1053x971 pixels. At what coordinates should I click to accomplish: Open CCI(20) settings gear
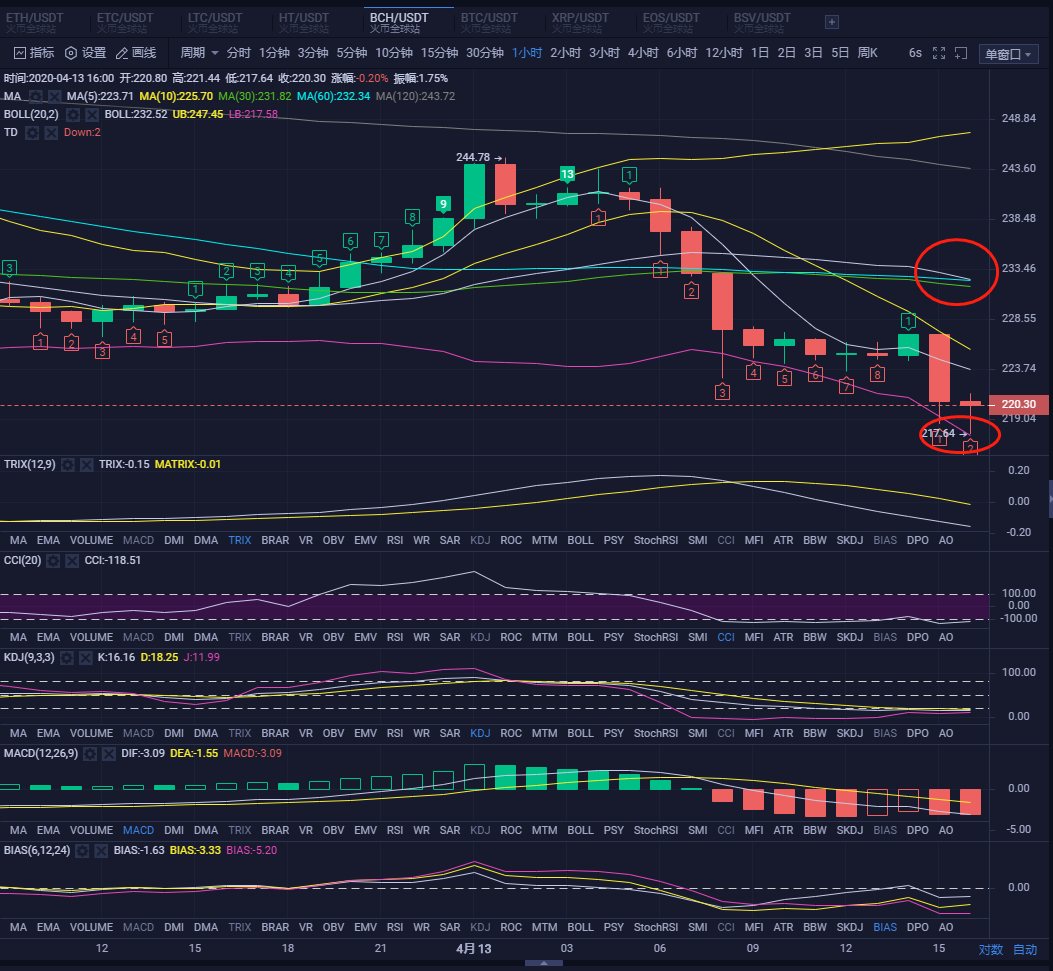coord(53,561)
